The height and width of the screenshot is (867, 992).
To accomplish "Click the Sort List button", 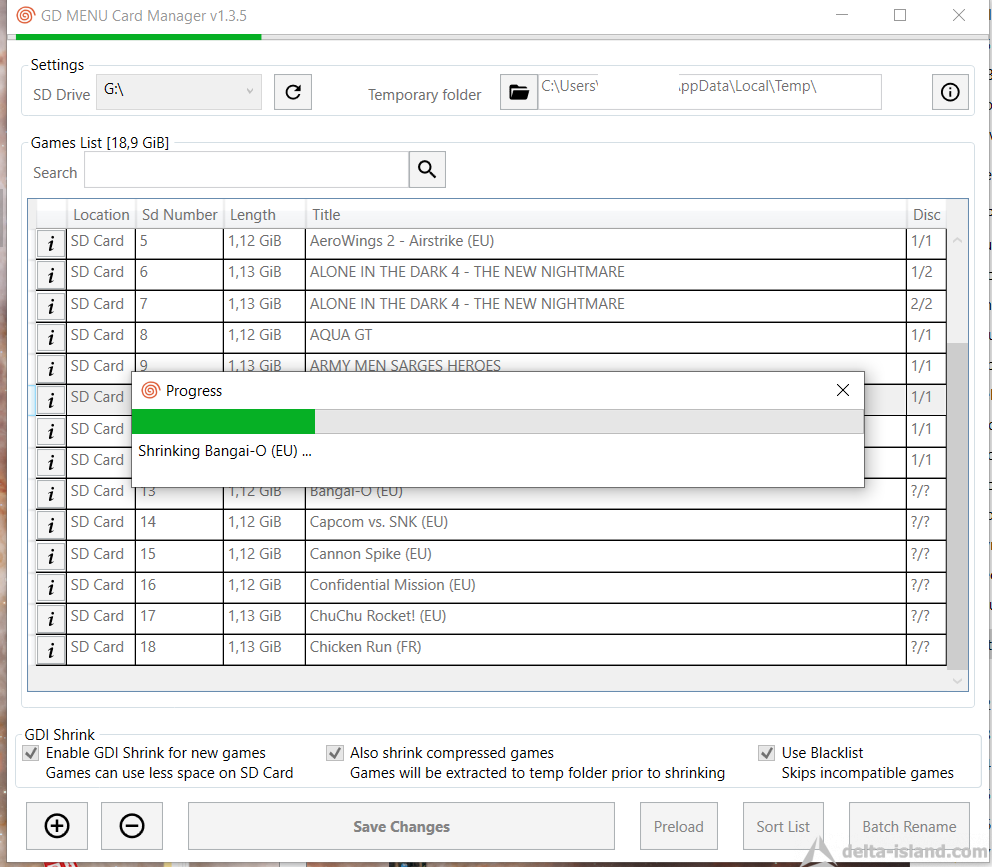I will (783, 826).
